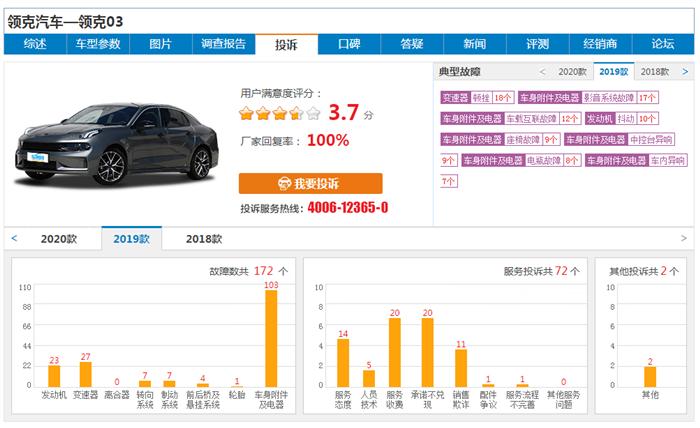
Task: Click the headset icon on 我要投诉 button
Action: click(x=284, y=183)
